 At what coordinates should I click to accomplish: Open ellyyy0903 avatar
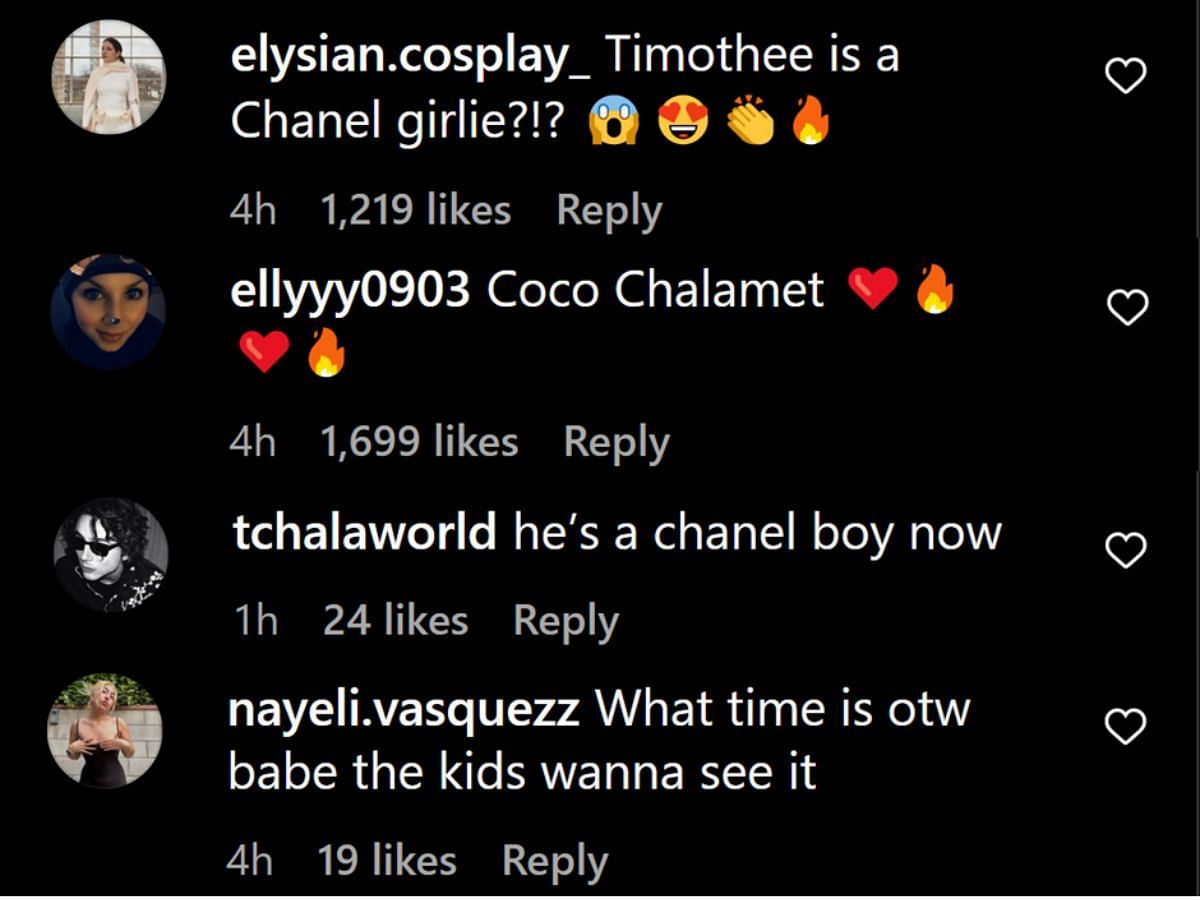tap(108, 311)
